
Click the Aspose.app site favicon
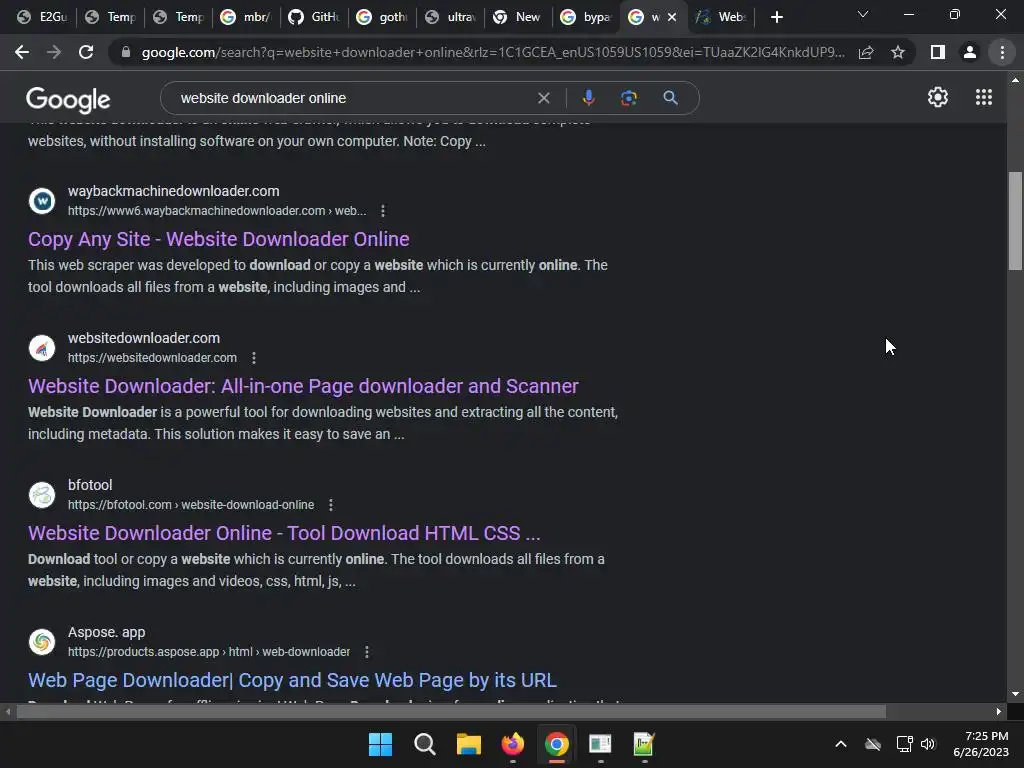point(42,642)
